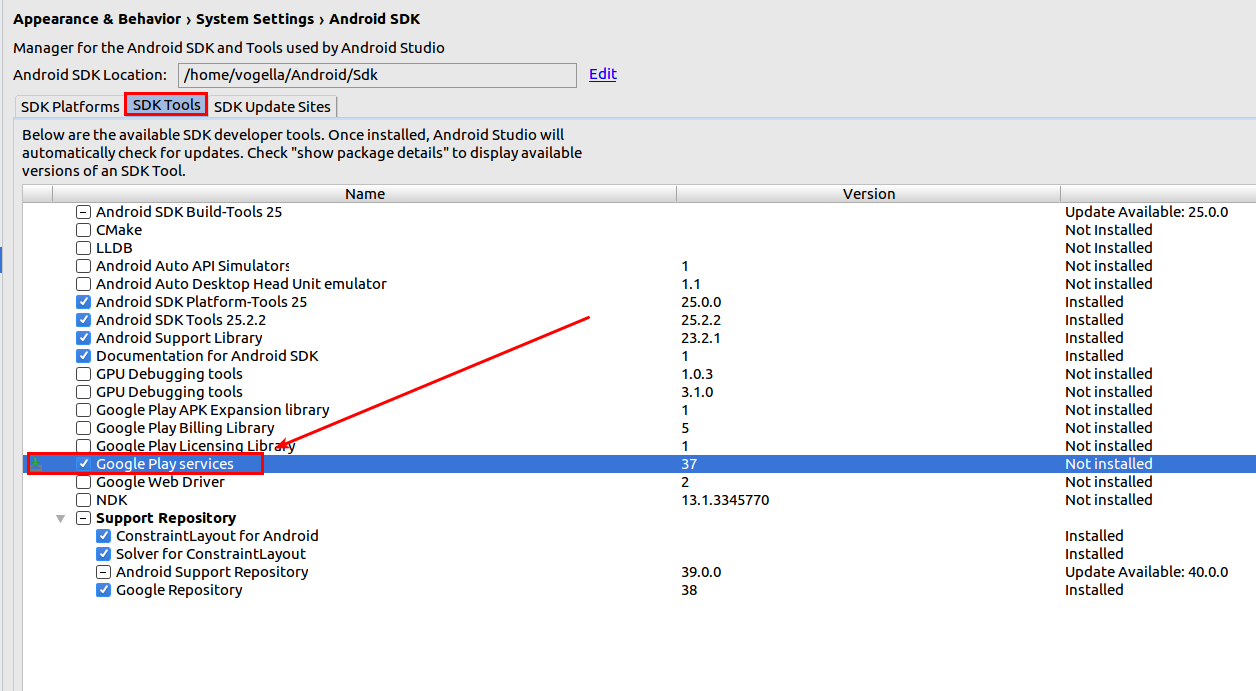Uncheck Android Support Library checkbox

[84, 338]
